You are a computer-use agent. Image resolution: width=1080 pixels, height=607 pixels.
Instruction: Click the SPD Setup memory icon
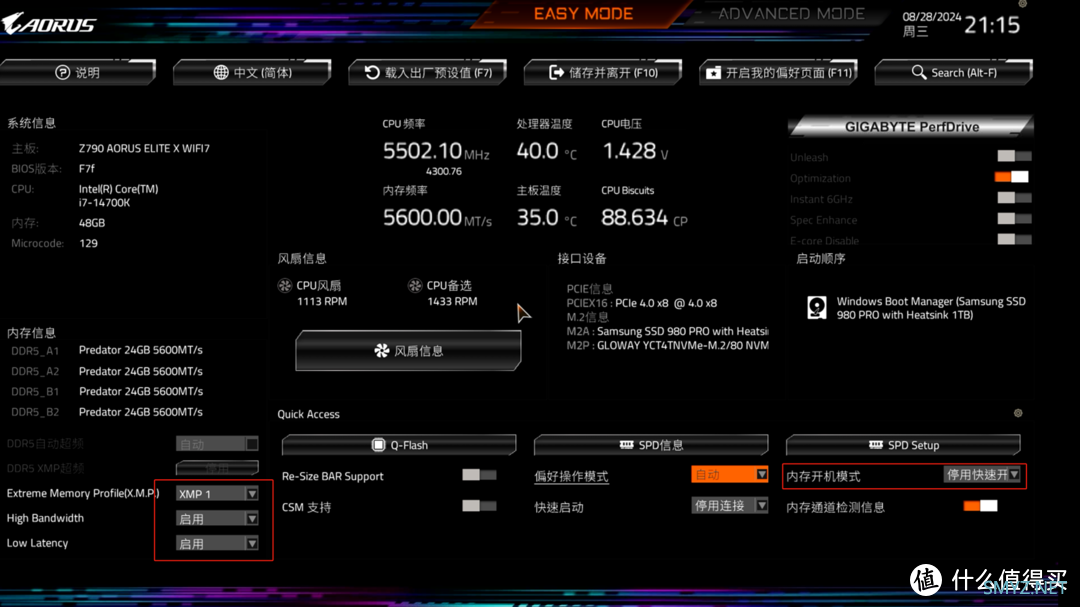[x=875, y=445]
